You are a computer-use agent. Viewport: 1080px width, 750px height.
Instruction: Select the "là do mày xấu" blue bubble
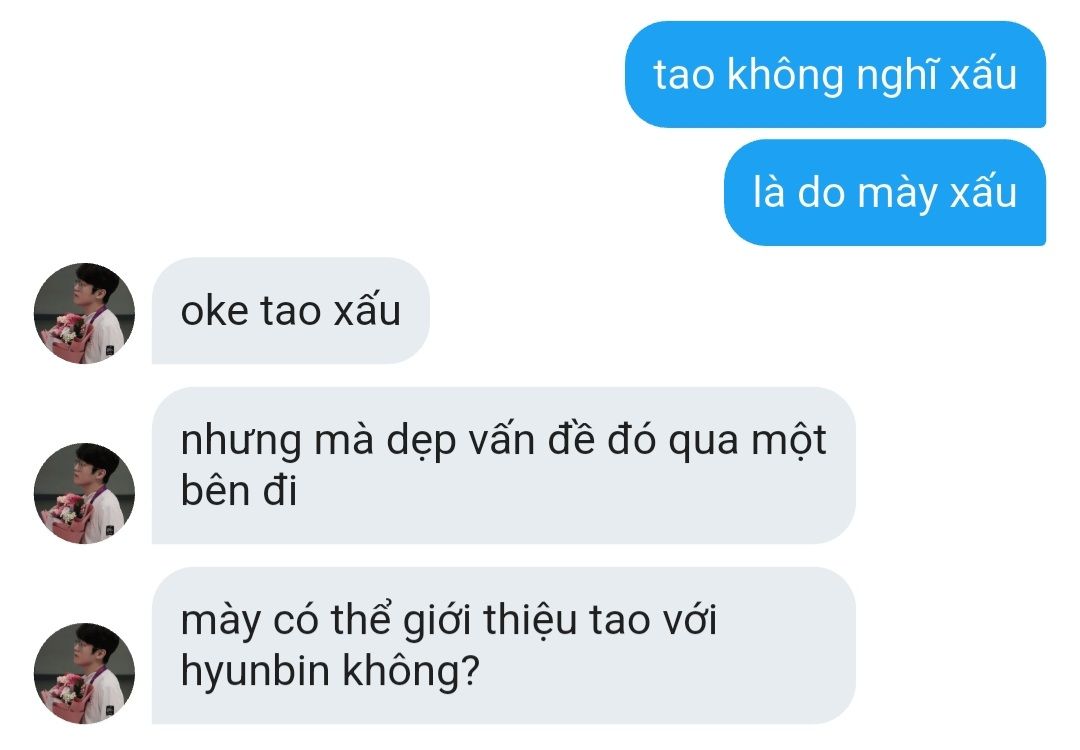tap(885, 192)
